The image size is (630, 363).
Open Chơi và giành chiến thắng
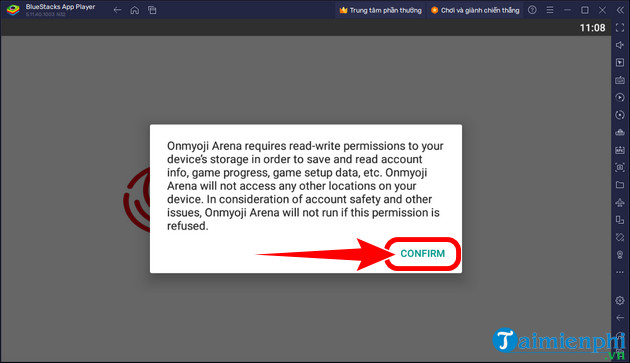point(475,10)
